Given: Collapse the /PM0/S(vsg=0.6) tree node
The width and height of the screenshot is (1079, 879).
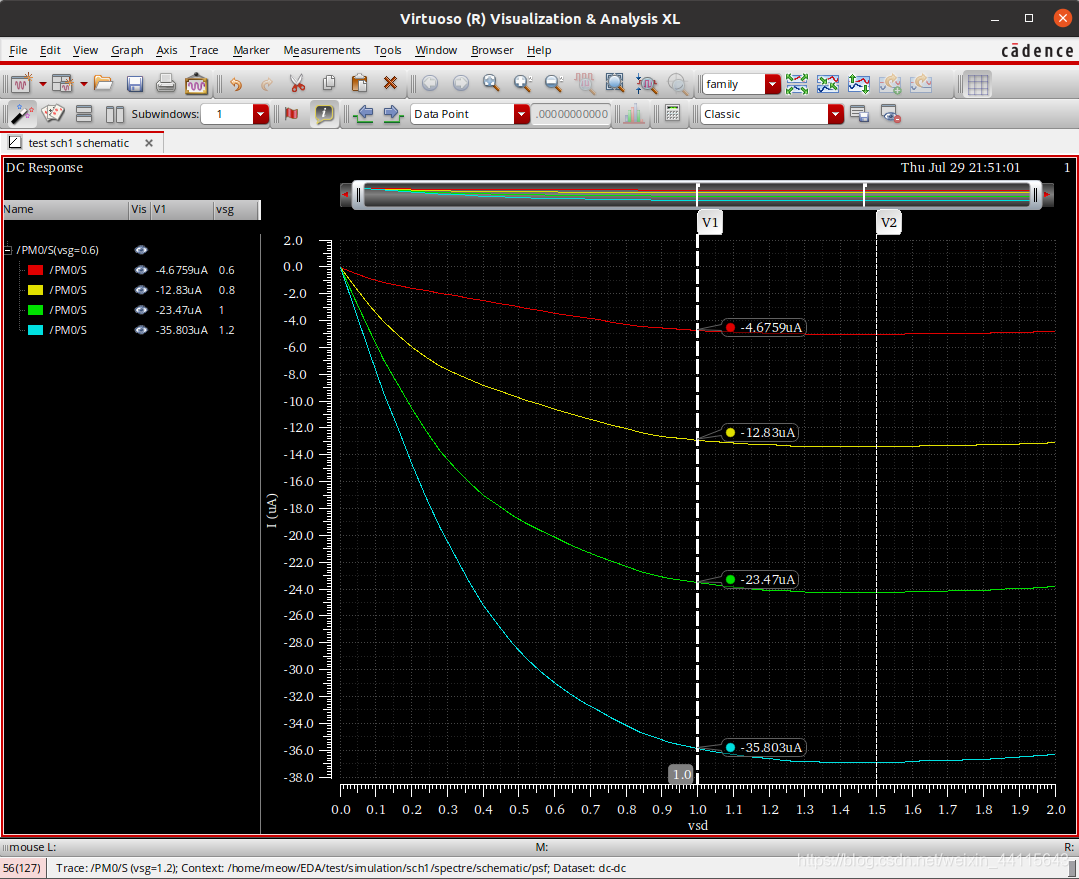Looking at the screenshot, I should click(8, 250).
